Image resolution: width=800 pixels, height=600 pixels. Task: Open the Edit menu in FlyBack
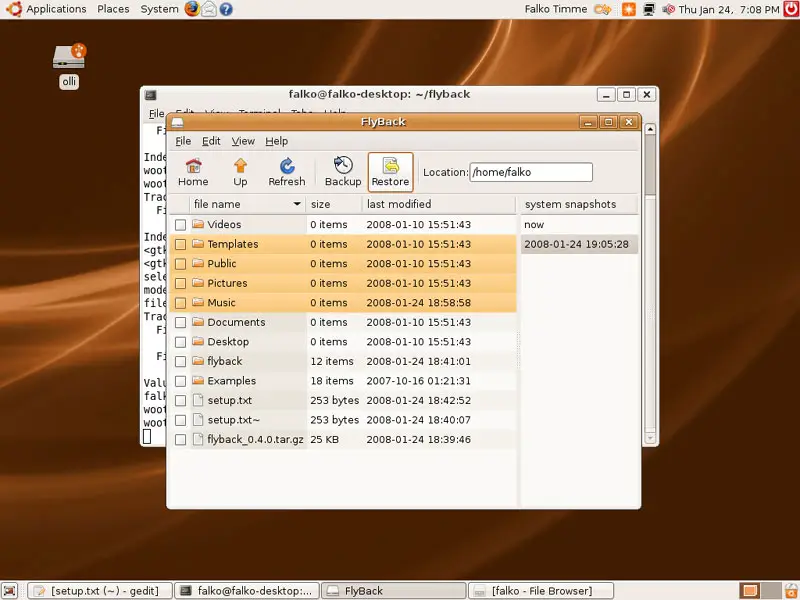pyautogui.click(x=211, y=141)
